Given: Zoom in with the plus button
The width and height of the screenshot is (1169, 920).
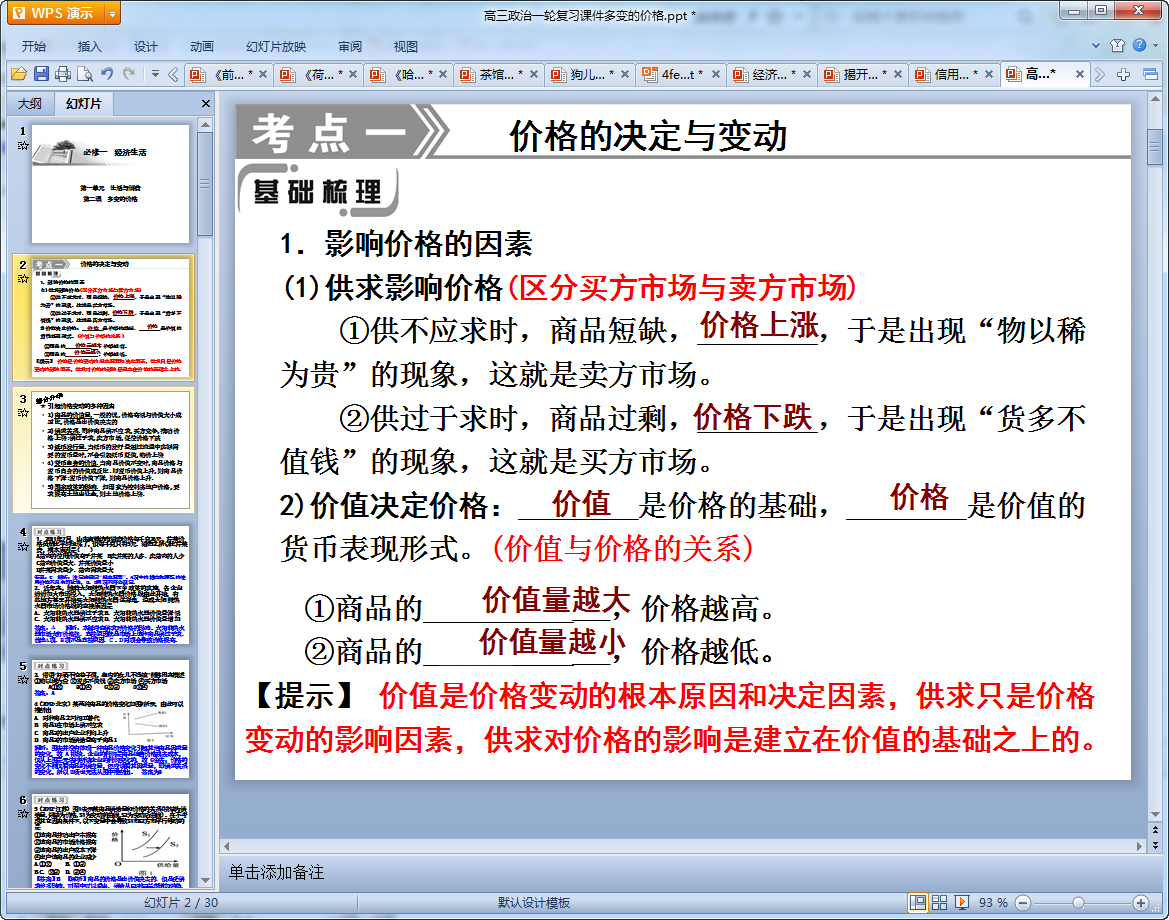Looking at the screenshot, I should tap(1141, 903).
